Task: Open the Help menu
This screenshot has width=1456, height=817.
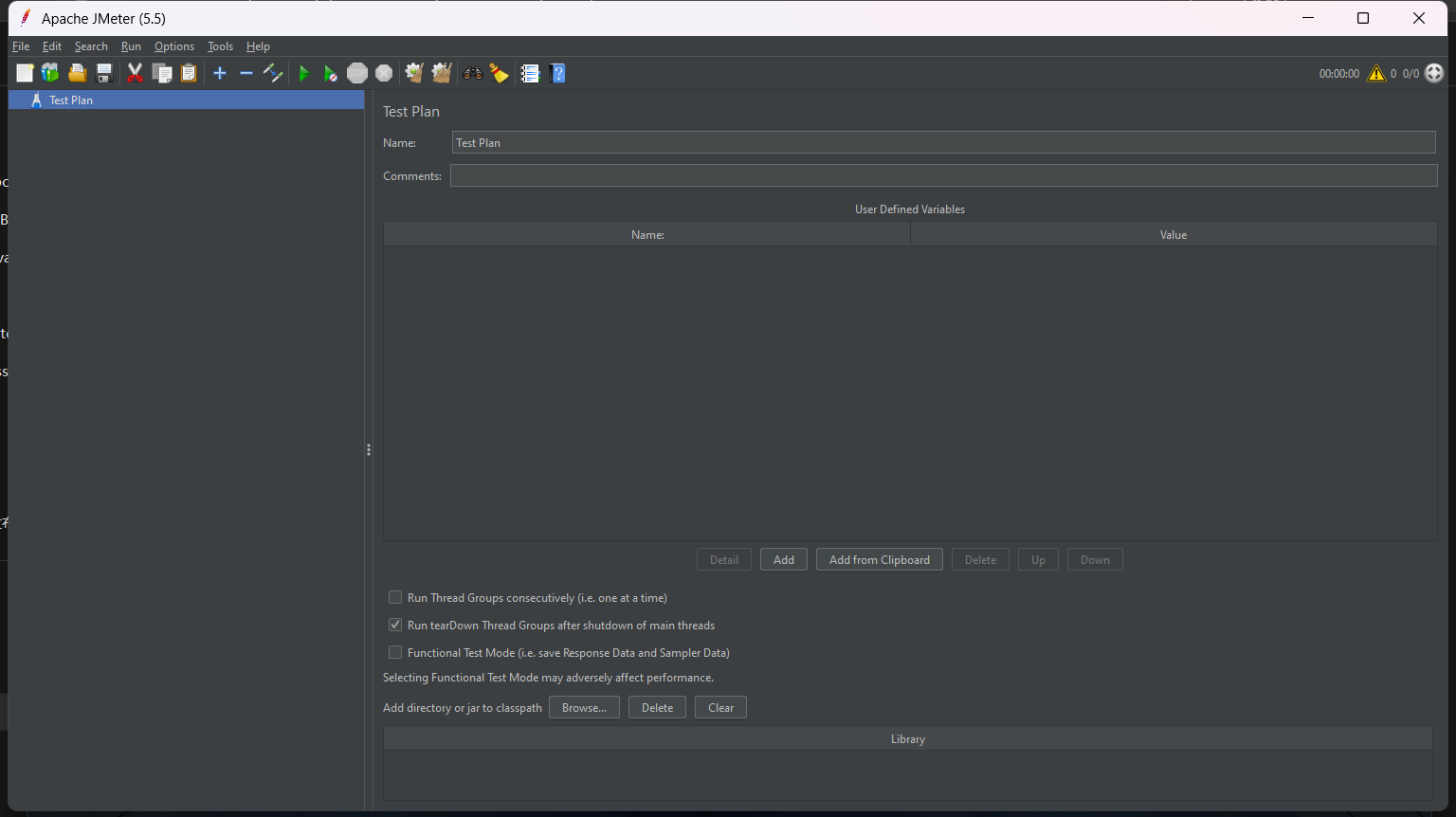Action: coord(258,46)
